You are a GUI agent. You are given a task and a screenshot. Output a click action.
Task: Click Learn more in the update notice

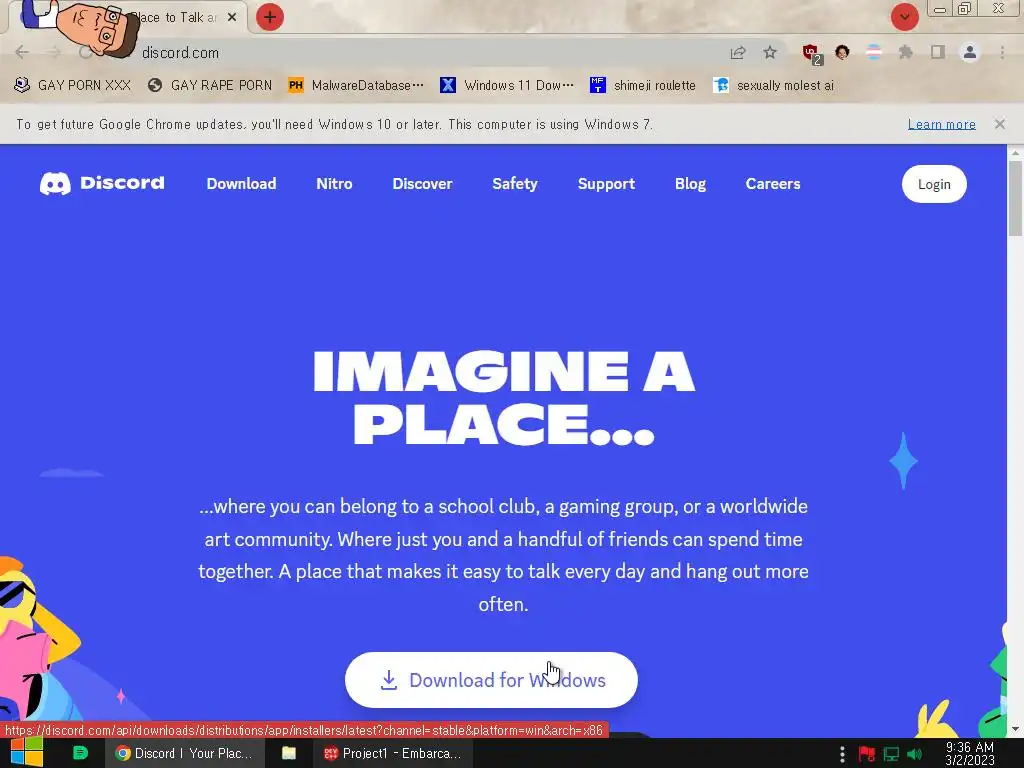pyautogui.click(x=941, y=124)
